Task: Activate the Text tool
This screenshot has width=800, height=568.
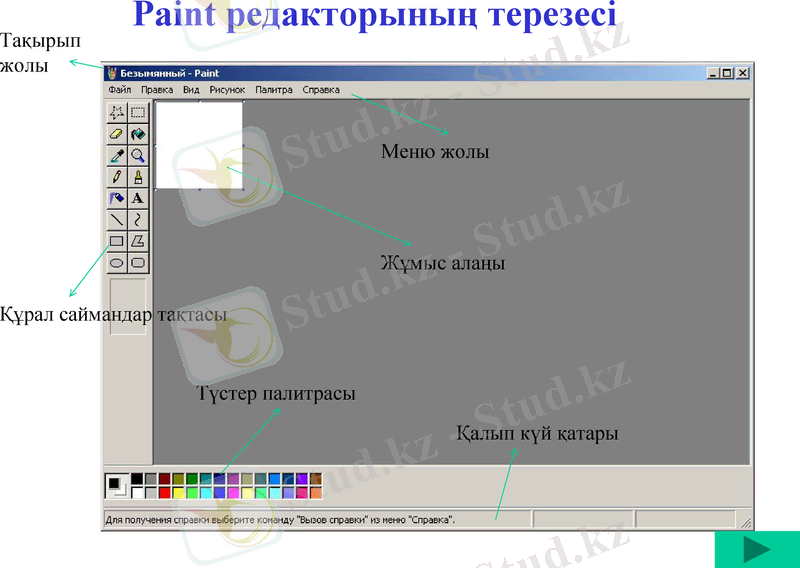Action: click(138, 198)
